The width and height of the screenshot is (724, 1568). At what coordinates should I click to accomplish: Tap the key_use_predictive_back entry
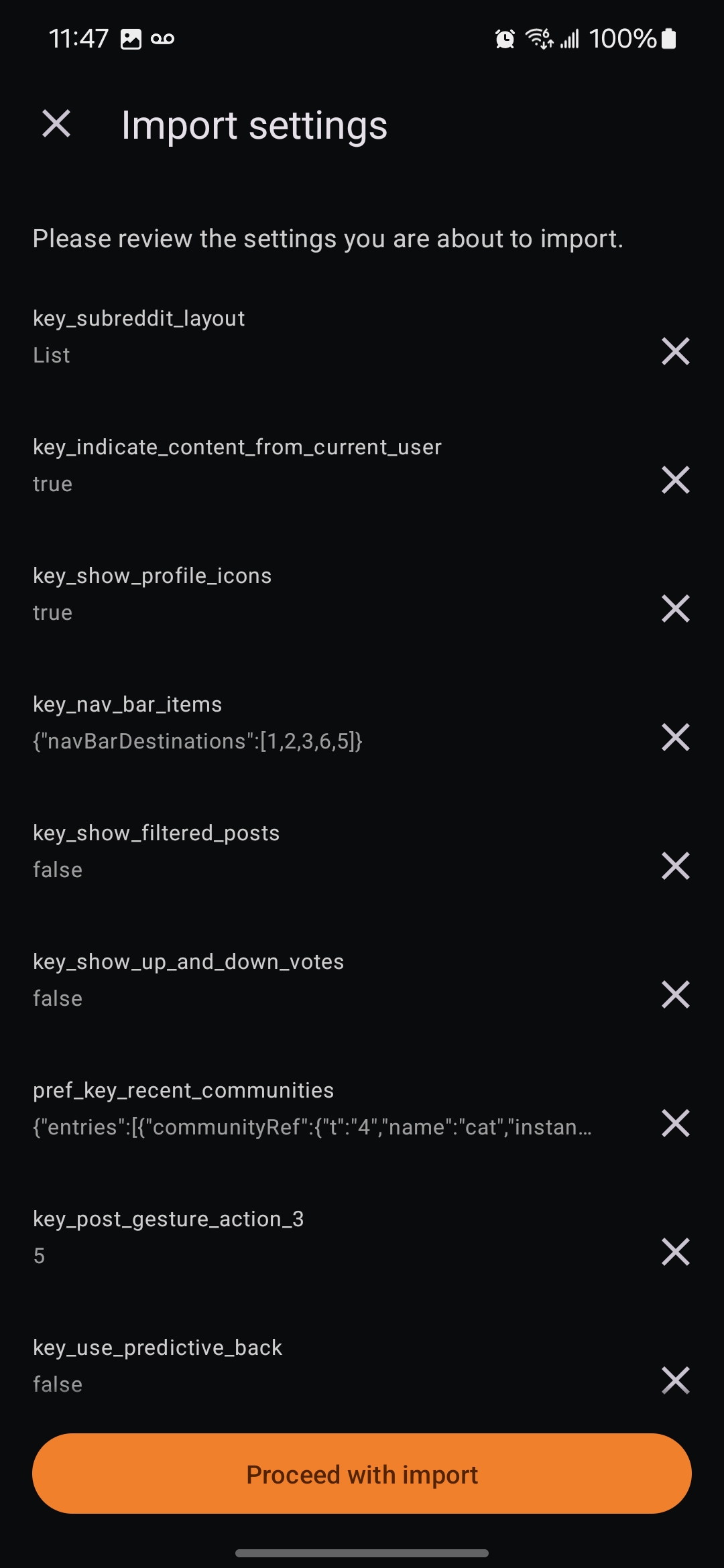(x=328, y=1366)
